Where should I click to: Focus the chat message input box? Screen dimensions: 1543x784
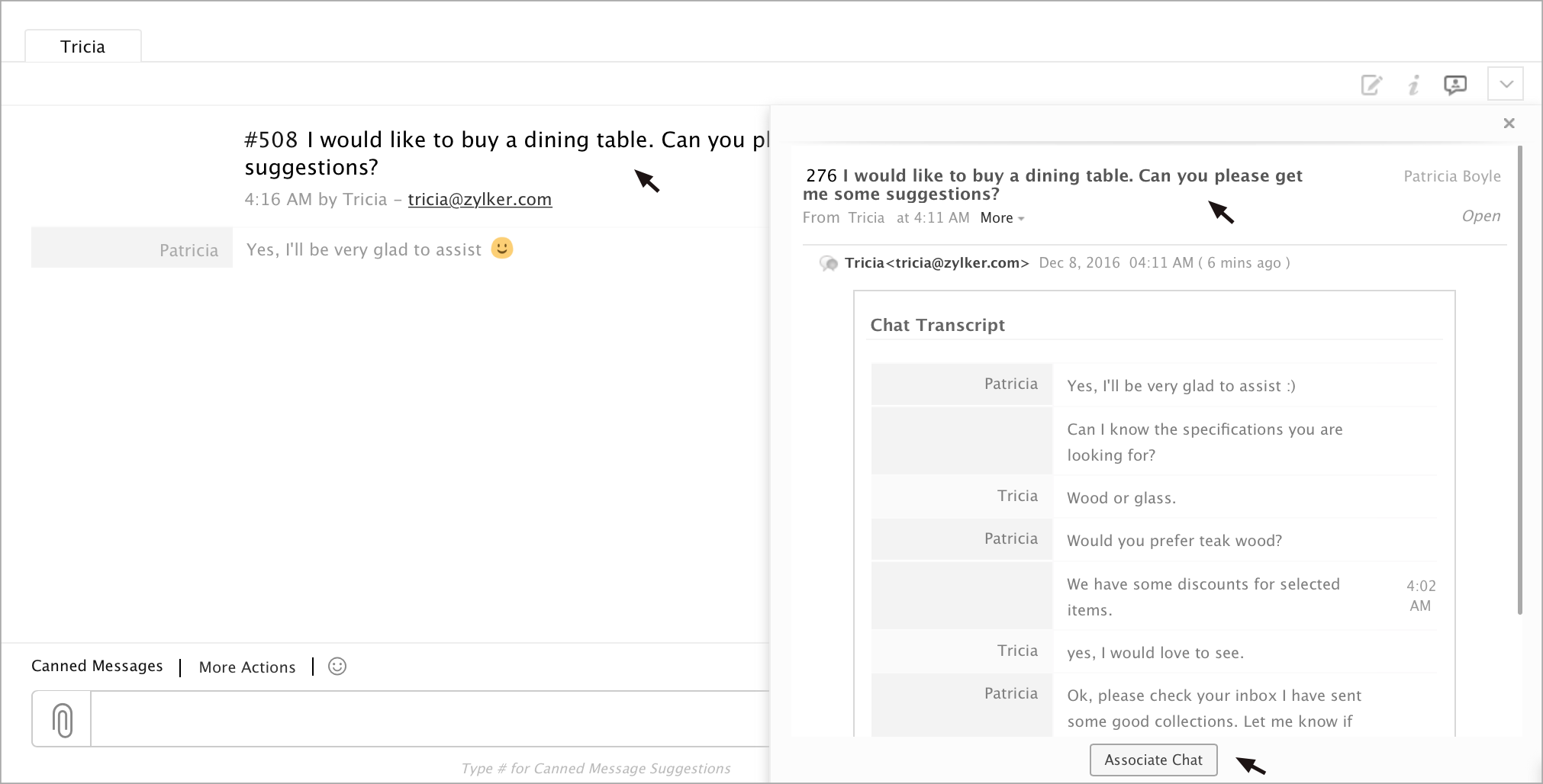pyautogui.click(x=427, y=719)
